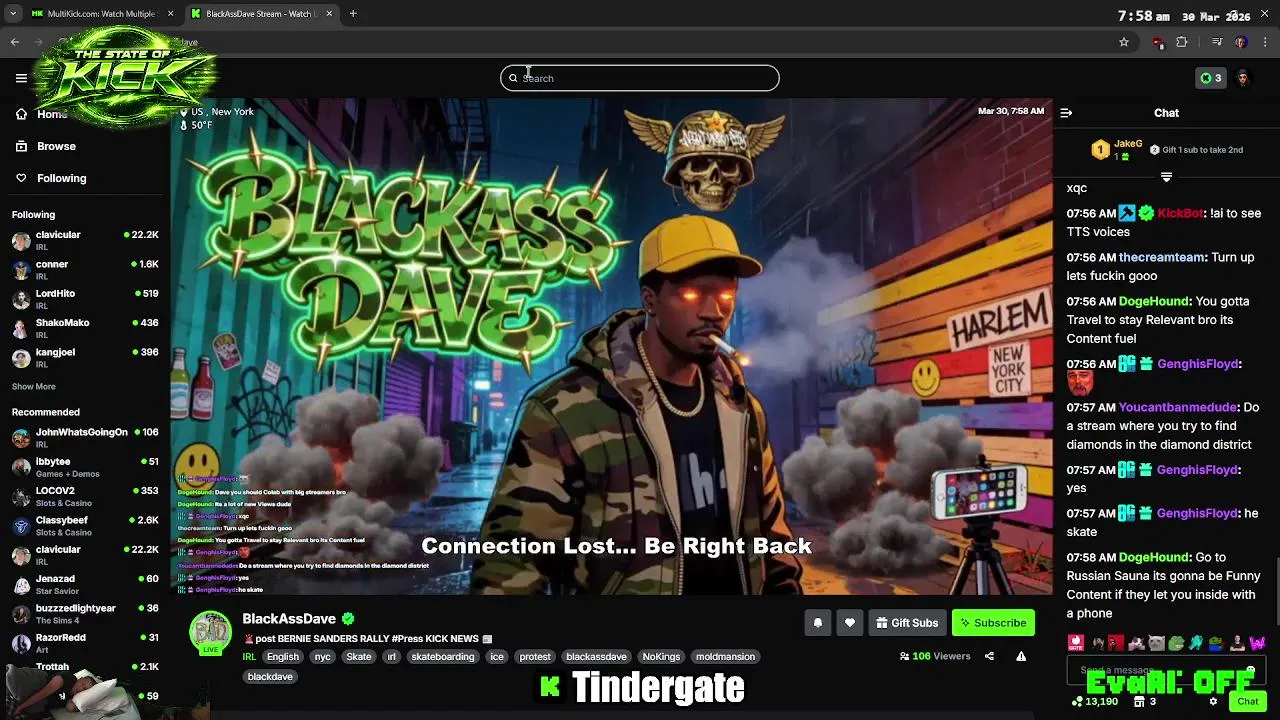This screenshot has height=720, width=1280.
Task: Open the emoji picker in message box
Action: 1250,670
